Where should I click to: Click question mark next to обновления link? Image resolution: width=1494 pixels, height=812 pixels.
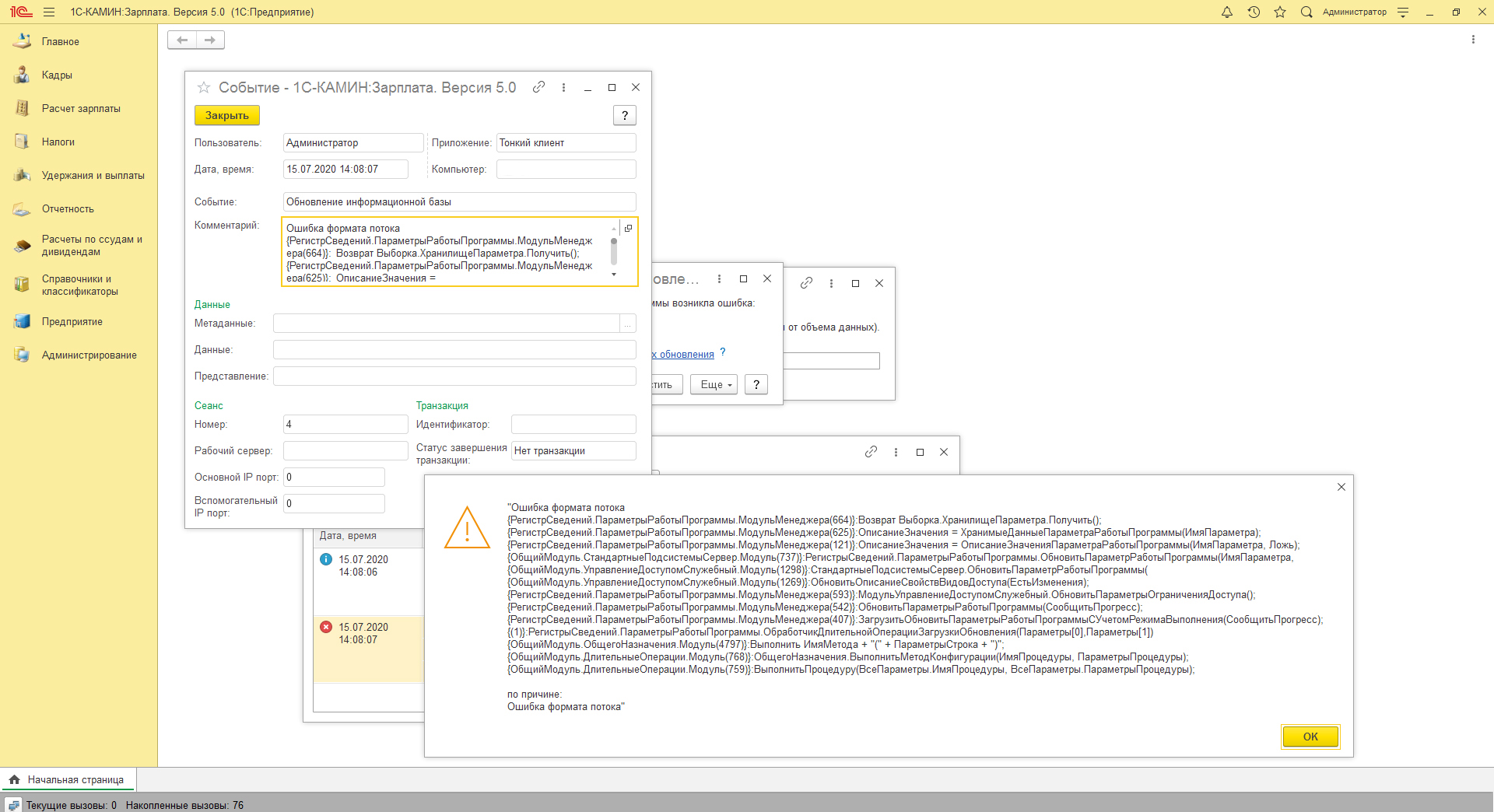pos(723,352)
